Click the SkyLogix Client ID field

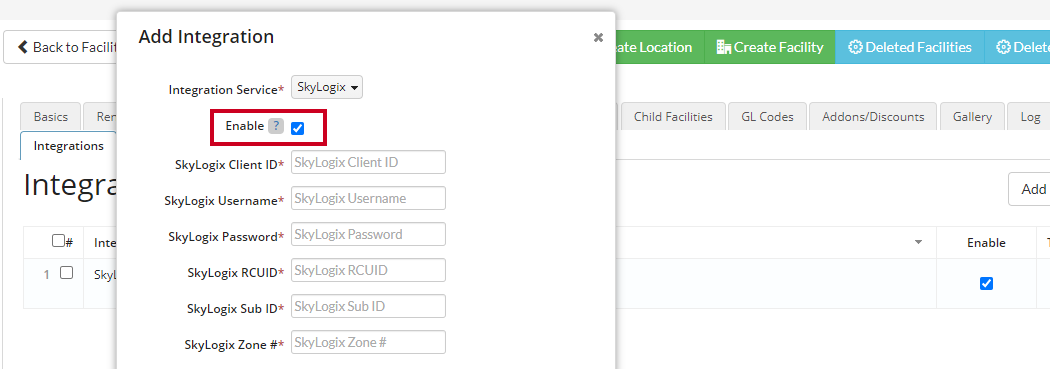pos(368,162)
